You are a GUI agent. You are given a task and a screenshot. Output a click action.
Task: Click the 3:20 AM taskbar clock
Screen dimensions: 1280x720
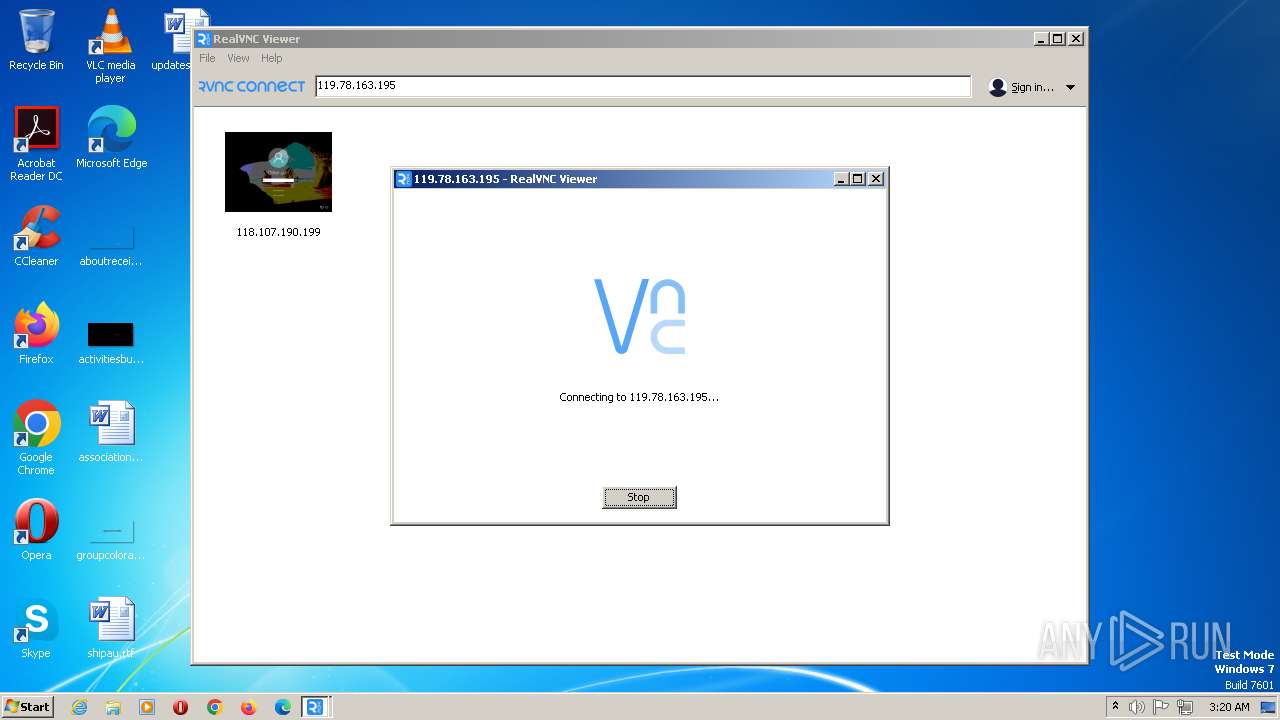[x=1229, y=707]
